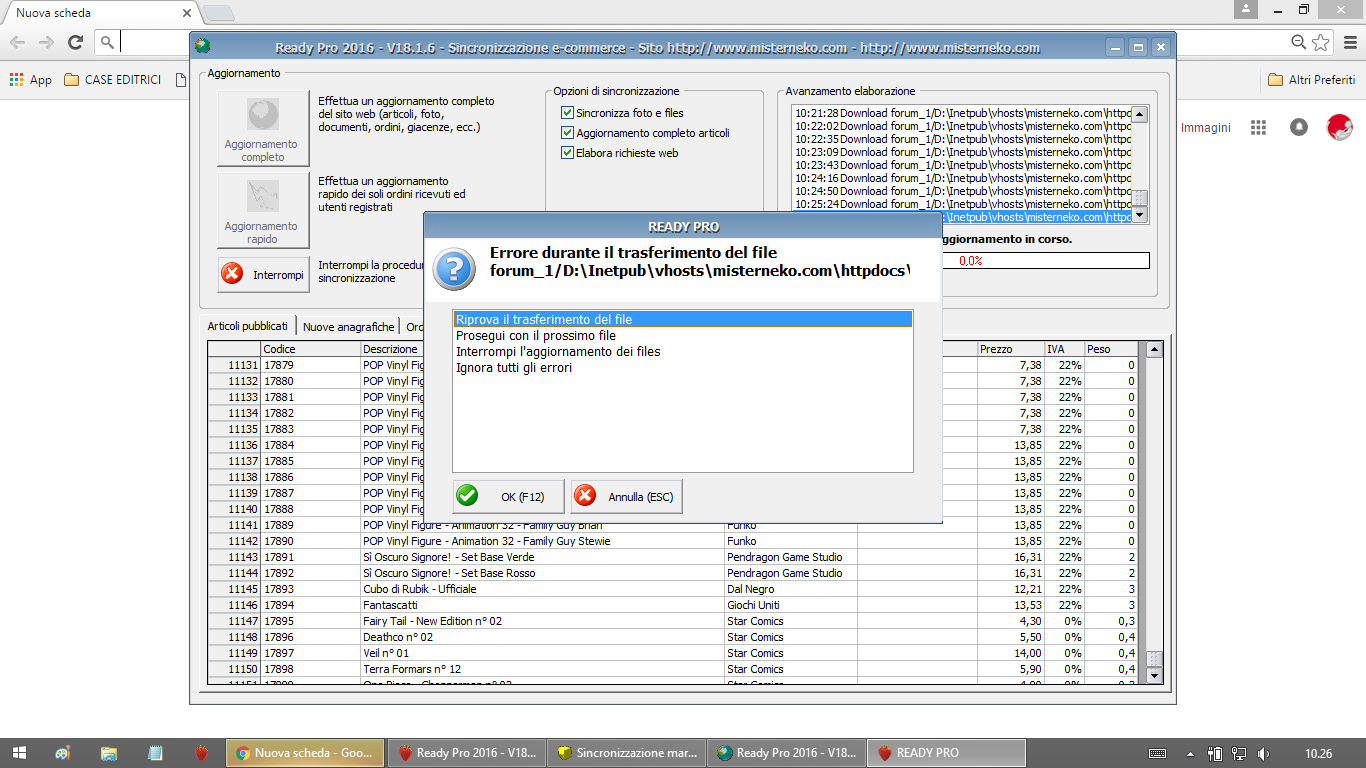Click the articles table scroll-up arrow
This screenshot has height=768, width=1366.
1155,349
